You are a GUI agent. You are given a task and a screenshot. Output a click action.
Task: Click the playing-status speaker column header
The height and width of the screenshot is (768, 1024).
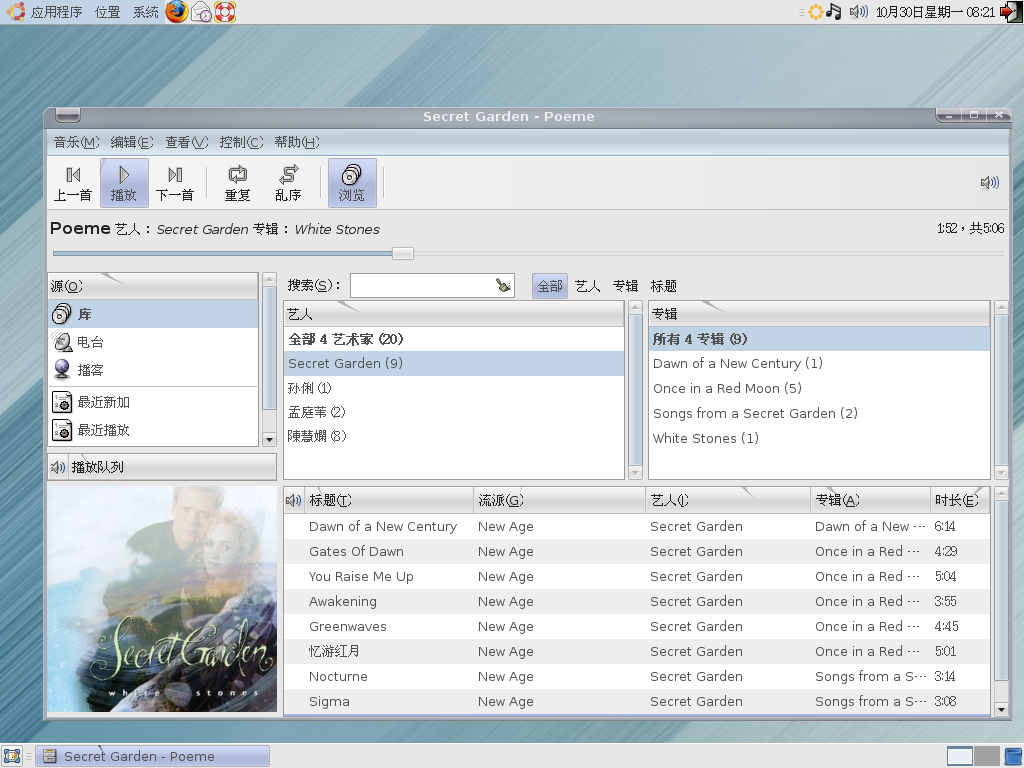coord(294,500)
